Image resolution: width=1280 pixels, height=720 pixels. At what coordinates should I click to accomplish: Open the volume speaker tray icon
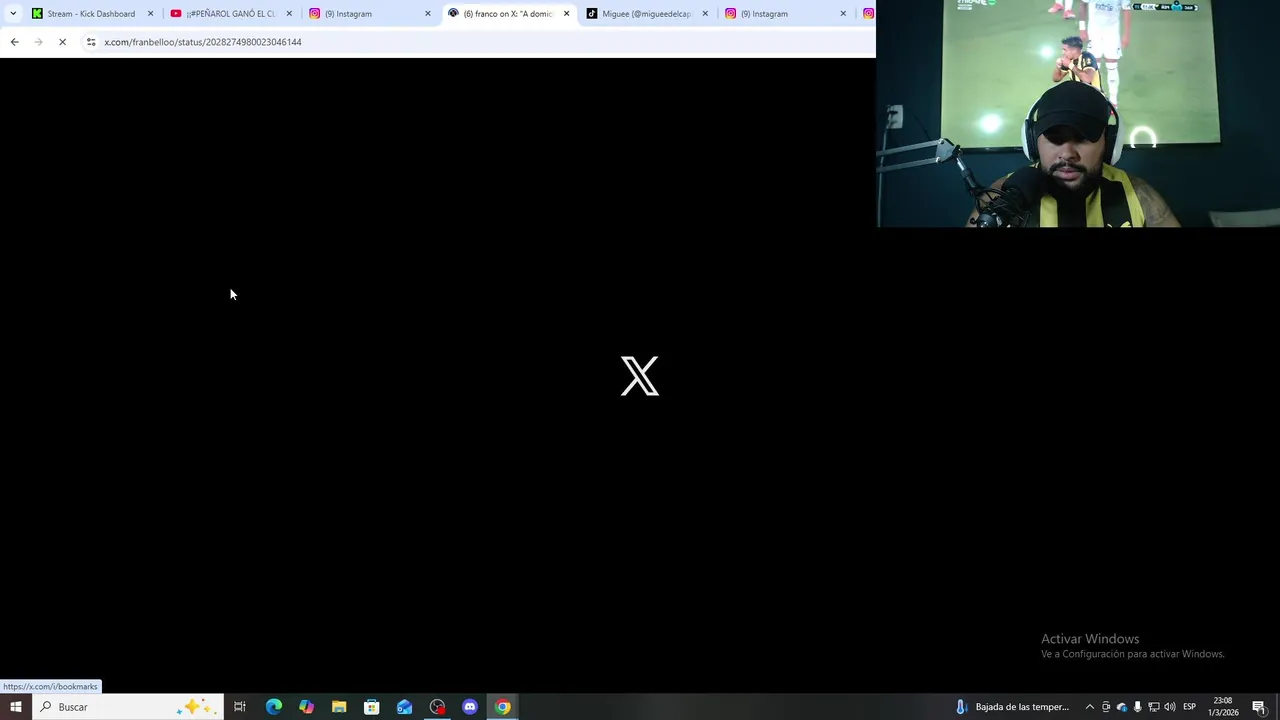pyautogui.click(x=1170, y=707)
